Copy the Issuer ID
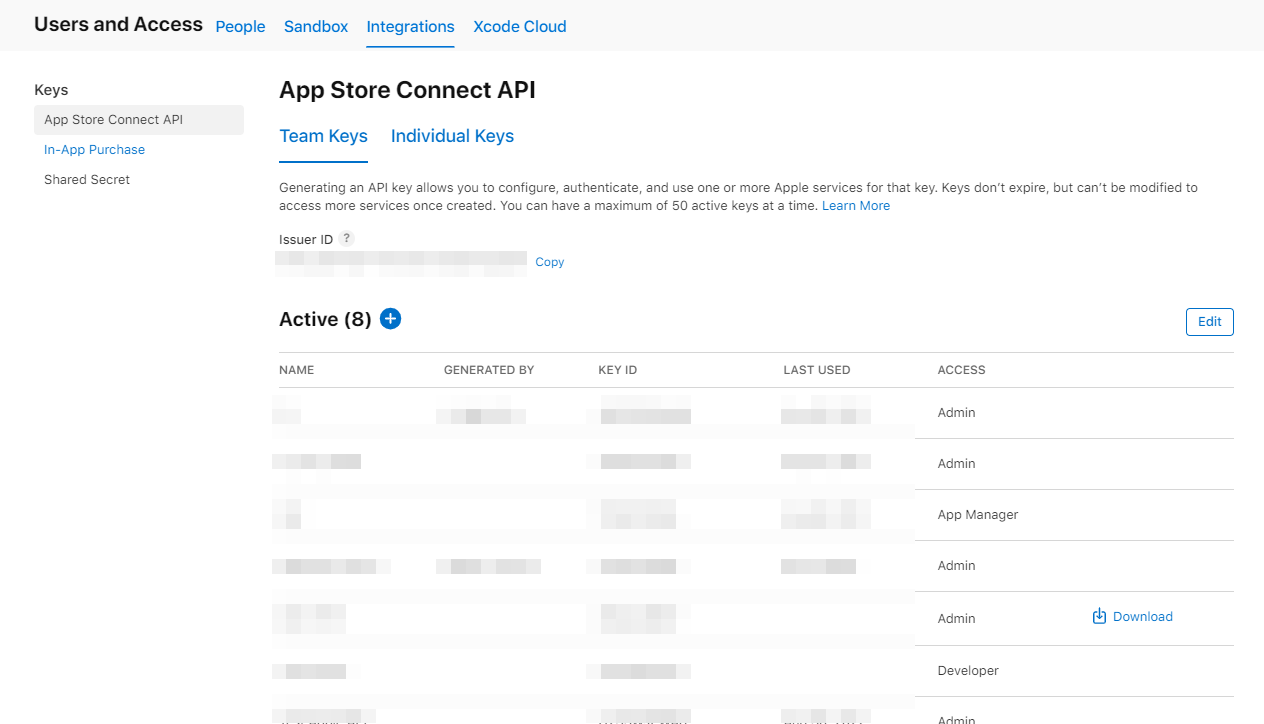Viewport: 1264px width, 724px height. (549, 262)
